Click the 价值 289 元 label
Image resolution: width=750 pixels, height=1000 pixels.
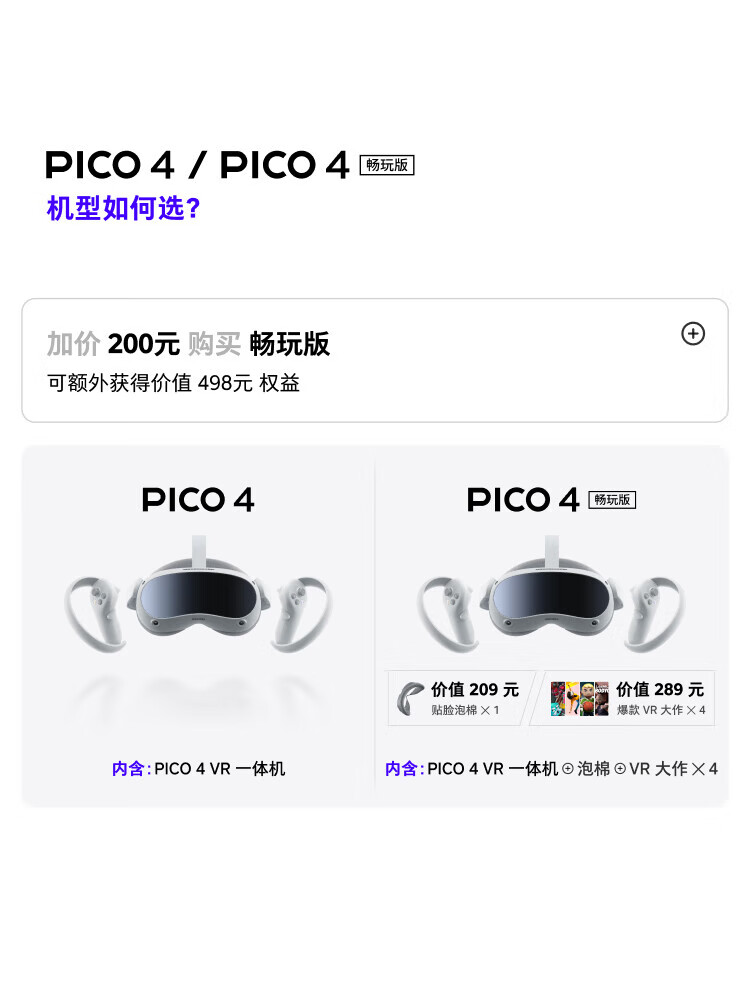pos(660,690)
